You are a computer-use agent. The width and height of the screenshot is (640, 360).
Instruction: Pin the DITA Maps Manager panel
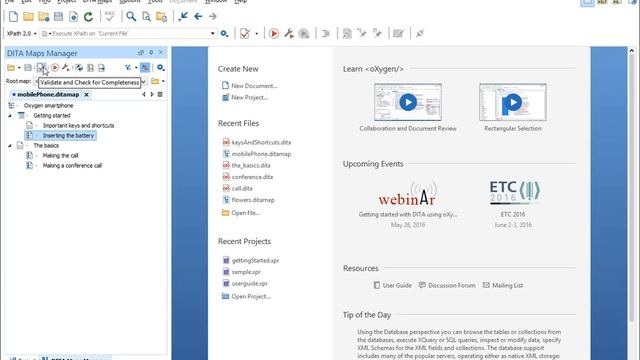click(151, 53)
